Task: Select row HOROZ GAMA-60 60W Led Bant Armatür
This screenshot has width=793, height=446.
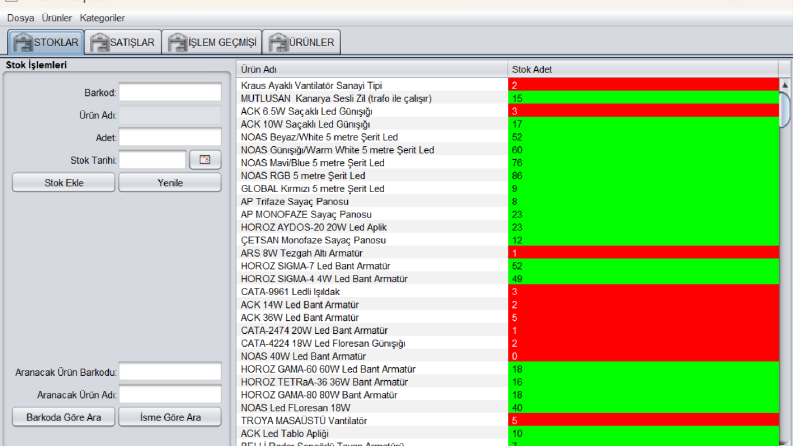Action: (x=508, y=369)
